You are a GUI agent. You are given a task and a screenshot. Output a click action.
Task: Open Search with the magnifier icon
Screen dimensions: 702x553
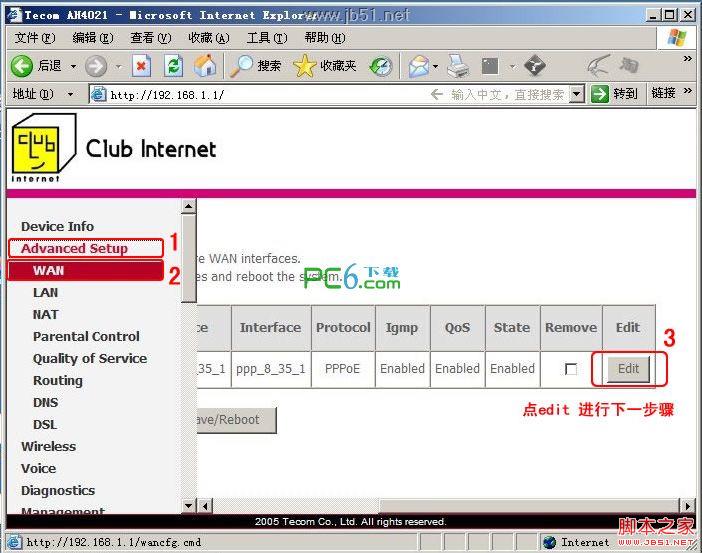pos(241,66)
